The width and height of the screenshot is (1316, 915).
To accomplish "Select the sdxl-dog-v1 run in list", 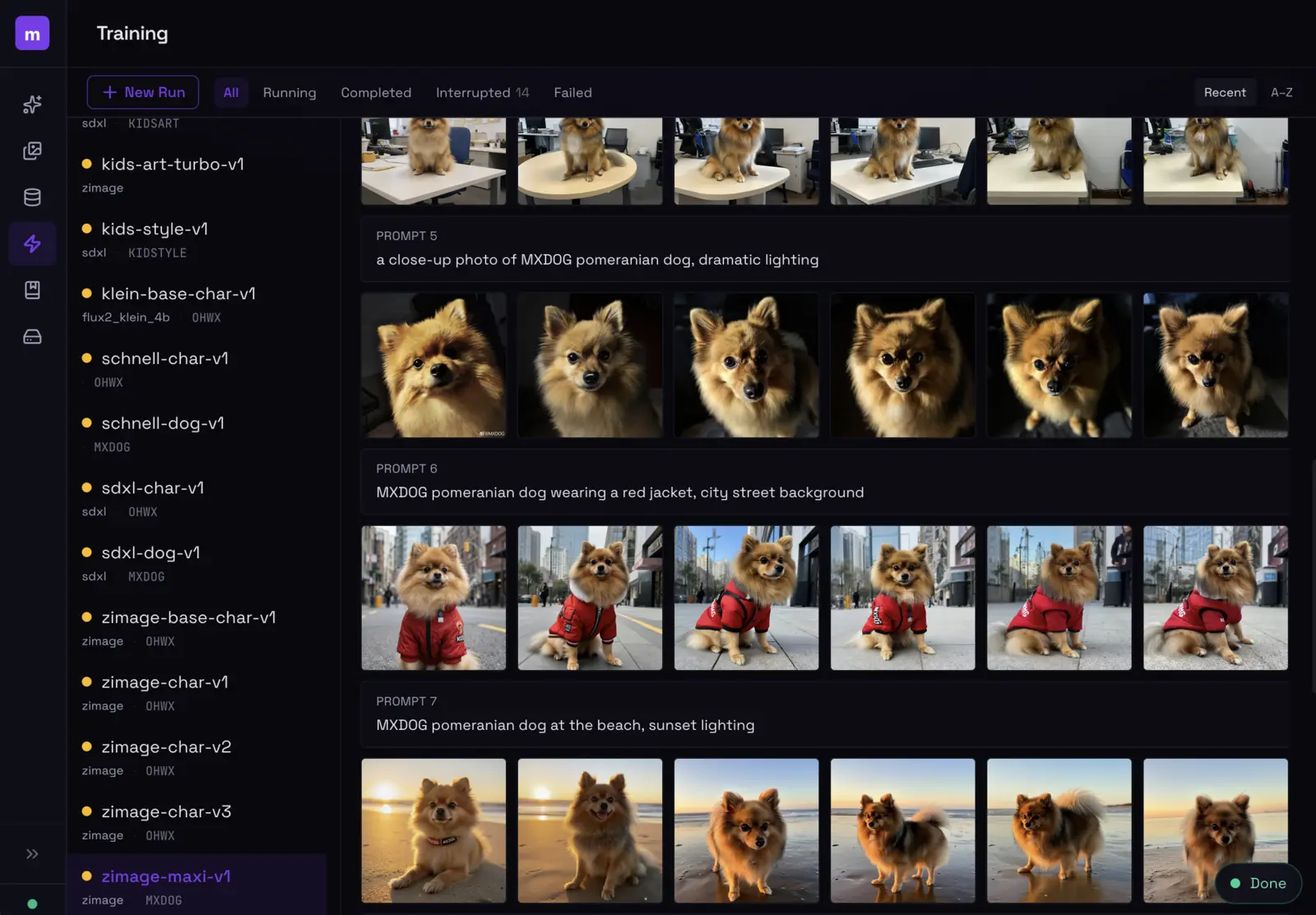I will [x=151, y=553].
